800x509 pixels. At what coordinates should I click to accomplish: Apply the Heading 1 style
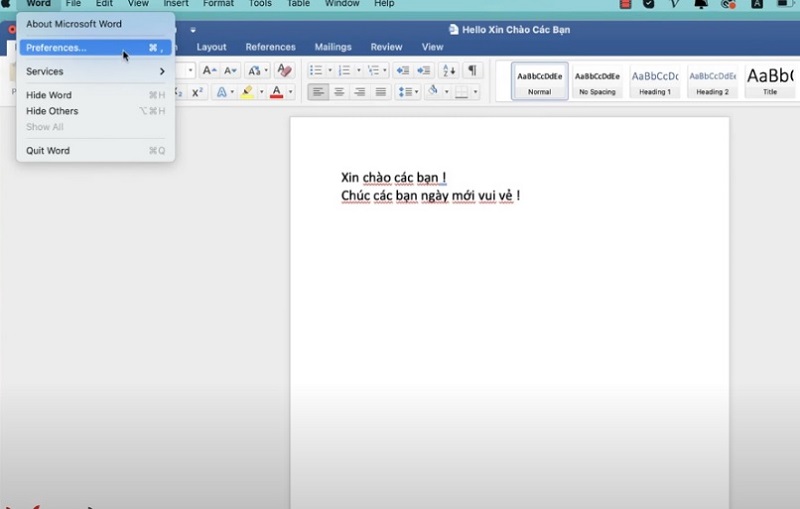(x=655, y=82)
